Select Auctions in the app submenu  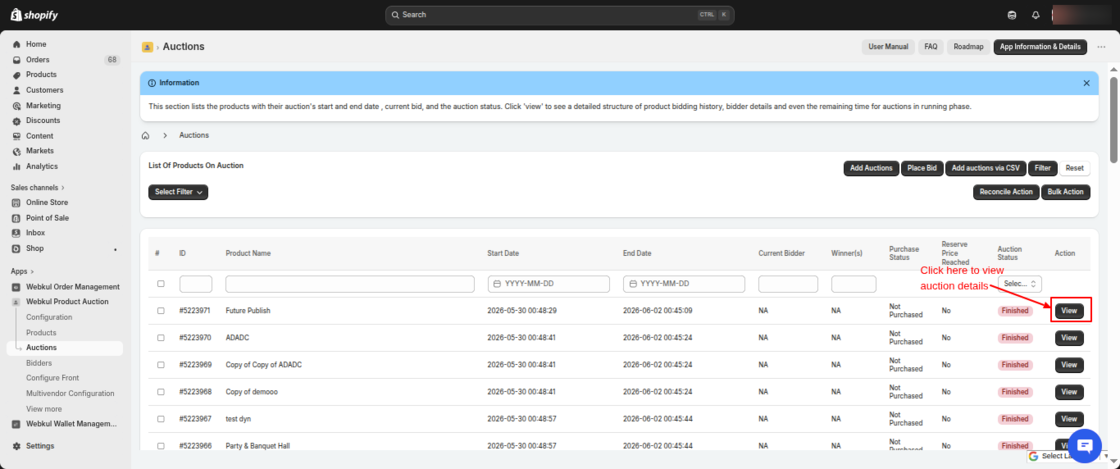click(x=41, y=348)
